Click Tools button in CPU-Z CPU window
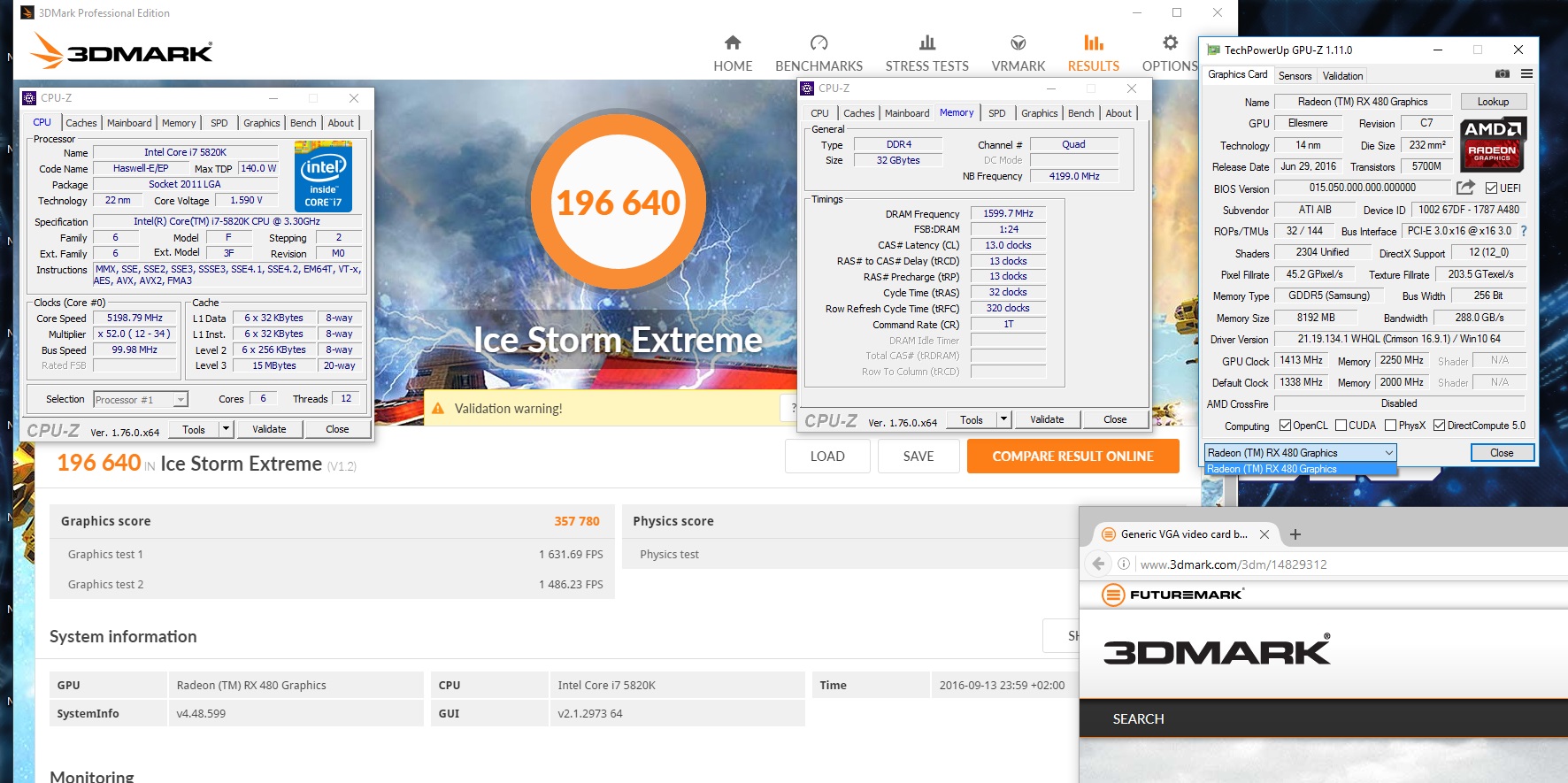1568x783 pixels. pyautogui.click(x=194, y=429)
